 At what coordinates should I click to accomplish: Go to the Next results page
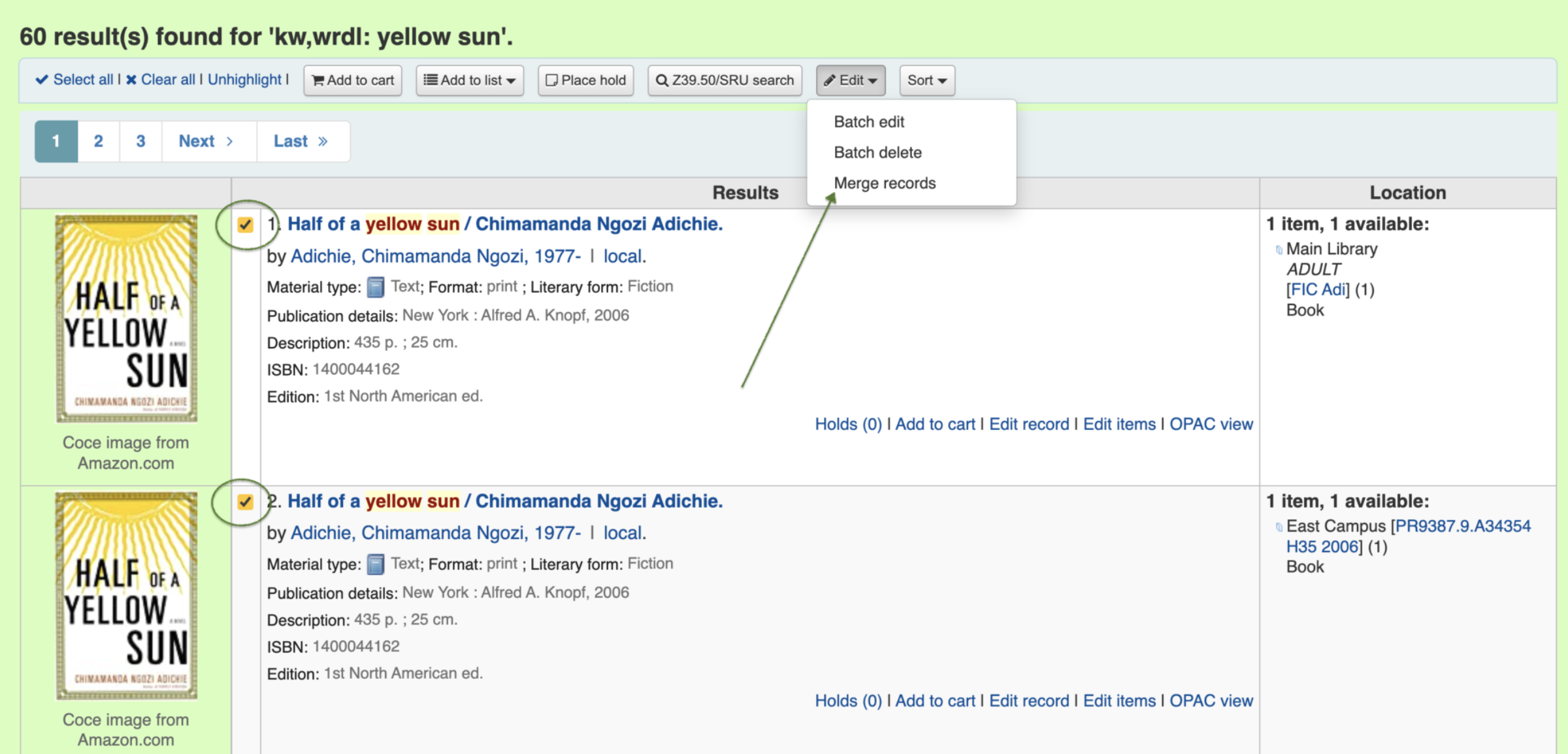[206, 141]
